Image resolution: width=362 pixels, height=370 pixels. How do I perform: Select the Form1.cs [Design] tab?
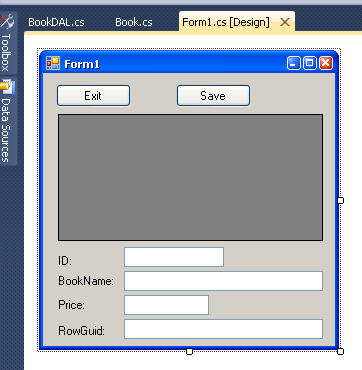pos(226,22)
